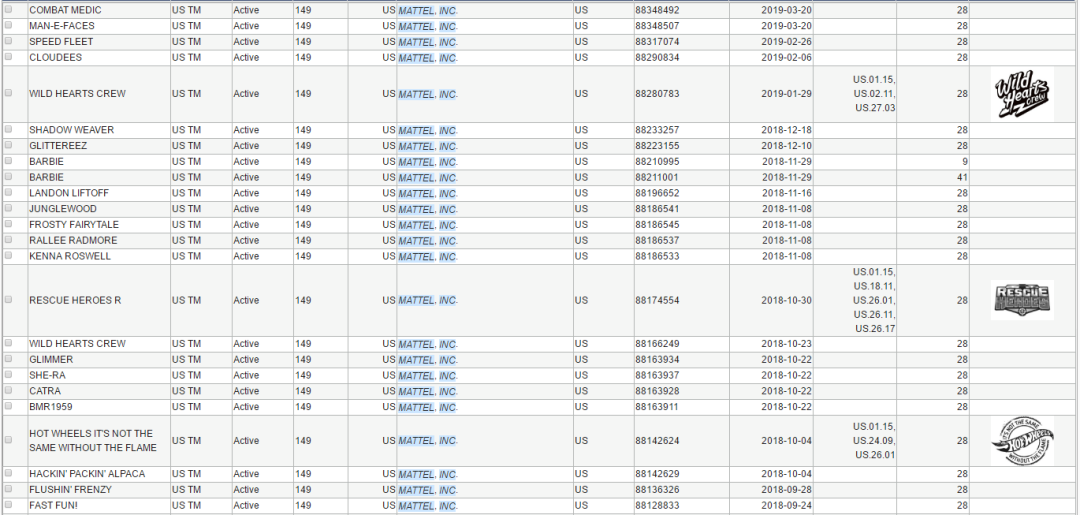Open the Hot Wheels flame logo thumbnail

[x=1022, y=441]
